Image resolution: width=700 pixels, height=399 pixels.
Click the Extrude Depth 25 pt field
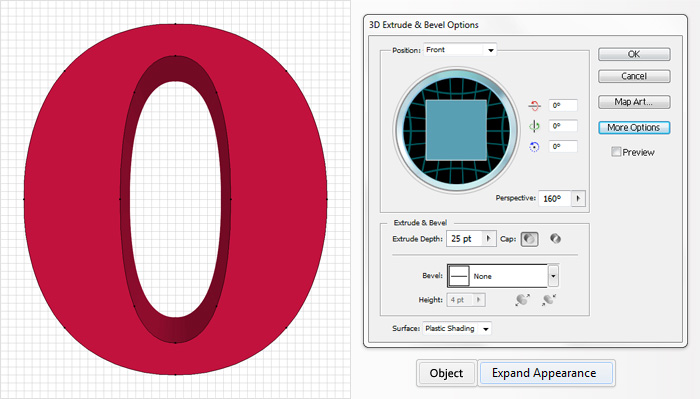pos(465,239)
